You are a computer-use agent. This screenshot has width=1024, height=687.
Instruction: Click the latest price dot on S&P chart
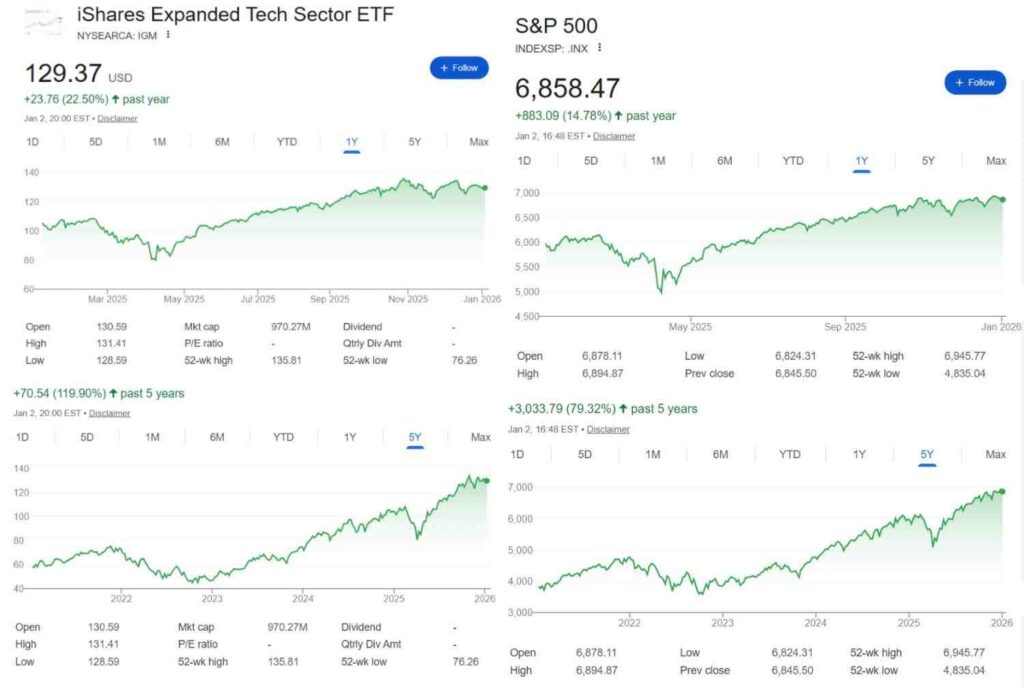(1003, 198)
